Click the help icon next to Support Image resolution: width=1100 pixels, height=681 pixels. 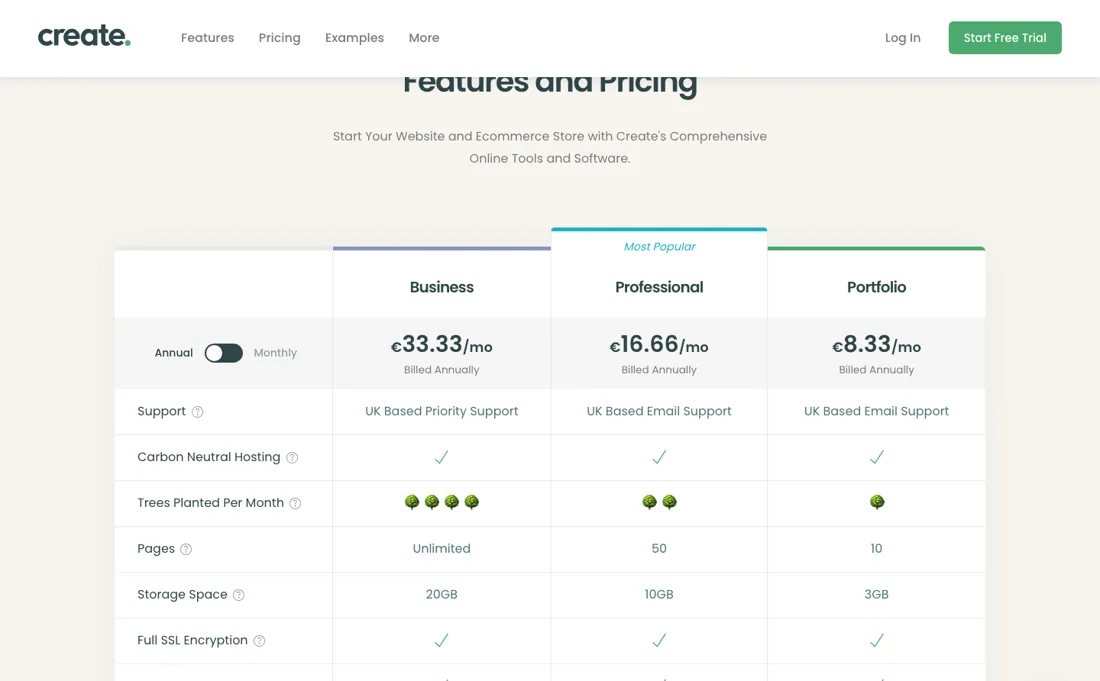pyautogui.click(x=198, y=412)
